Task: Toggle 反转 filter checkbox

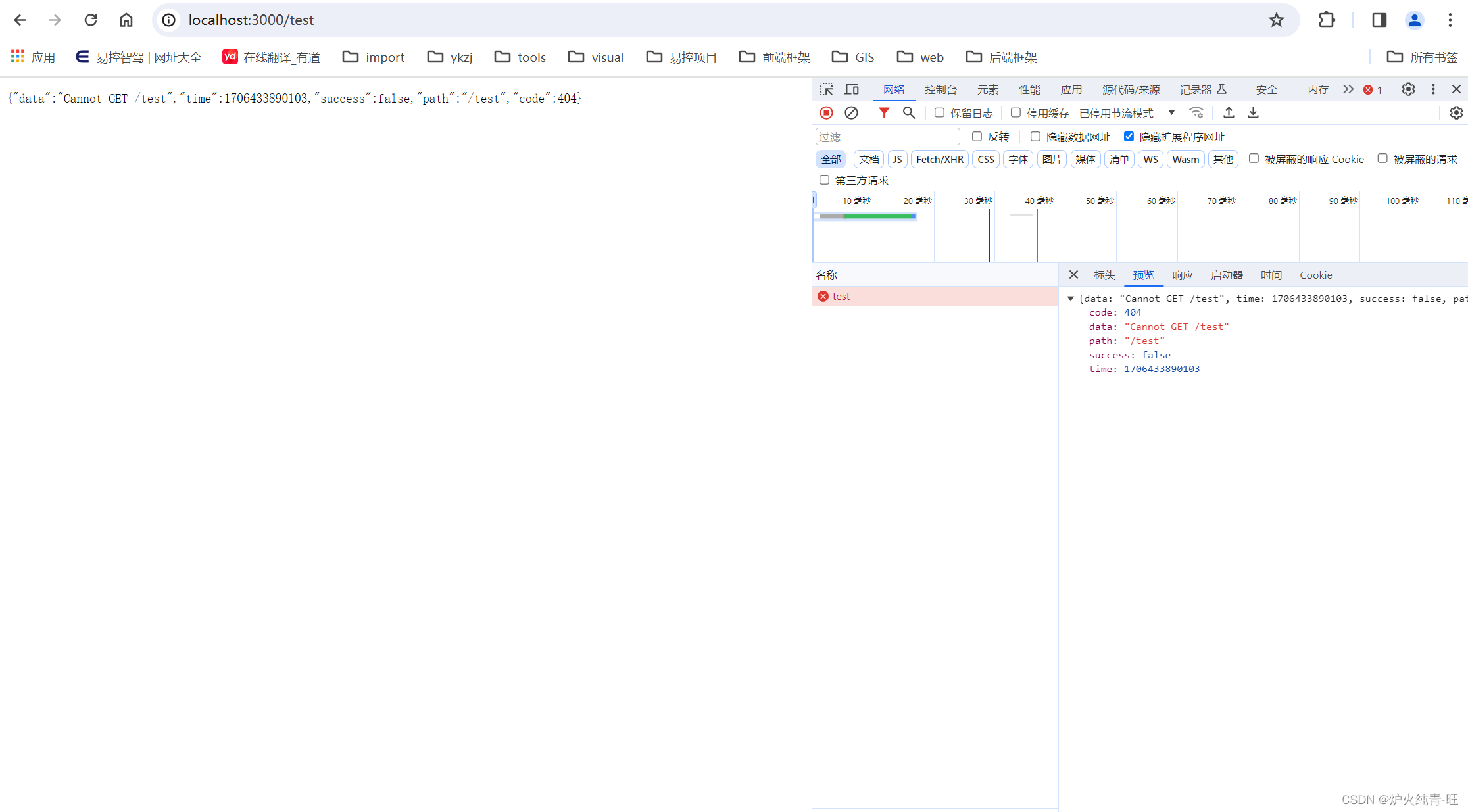Action: 977,137
